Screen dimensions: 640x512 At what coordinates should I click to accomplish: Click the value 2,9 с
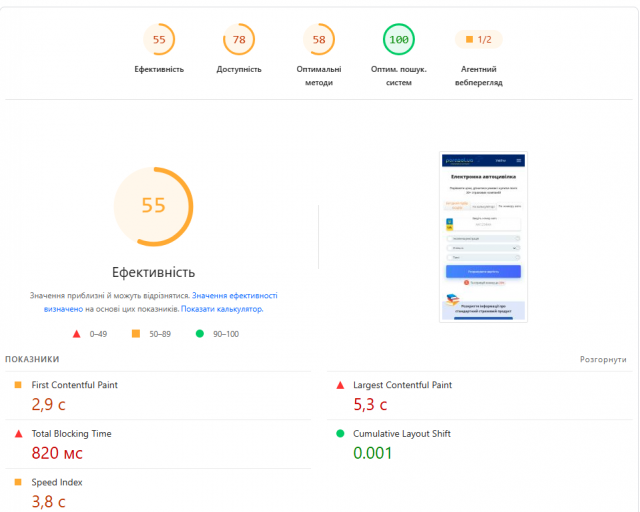(49, 405)
